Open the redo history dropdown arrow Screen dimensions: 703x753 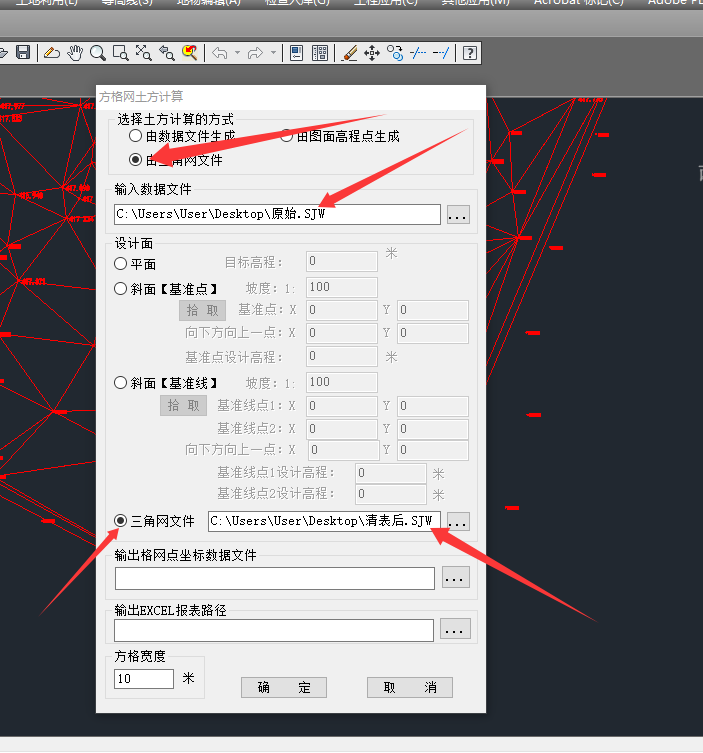(273, 52)
